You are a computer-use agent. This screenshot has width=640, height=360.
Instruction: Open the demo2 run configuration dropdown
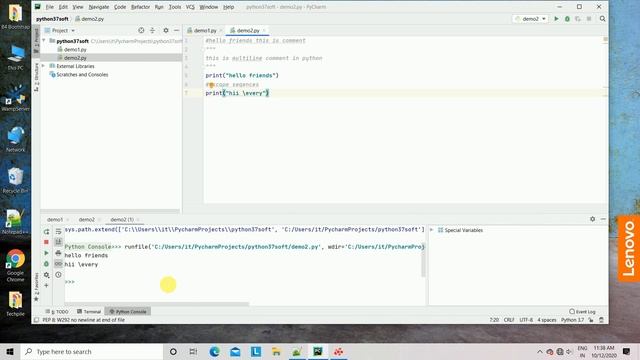point(530,19)
